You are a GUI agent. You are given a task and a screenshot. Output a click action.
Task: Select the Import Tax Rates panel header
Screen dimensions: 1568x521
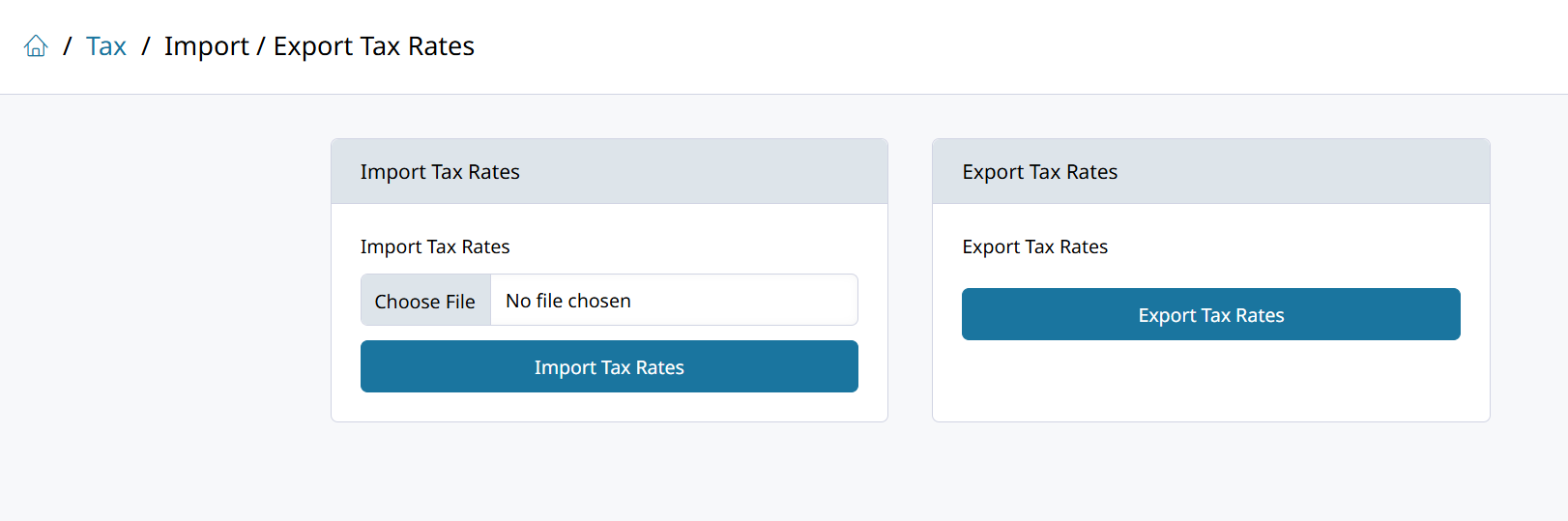click(609, 171)
